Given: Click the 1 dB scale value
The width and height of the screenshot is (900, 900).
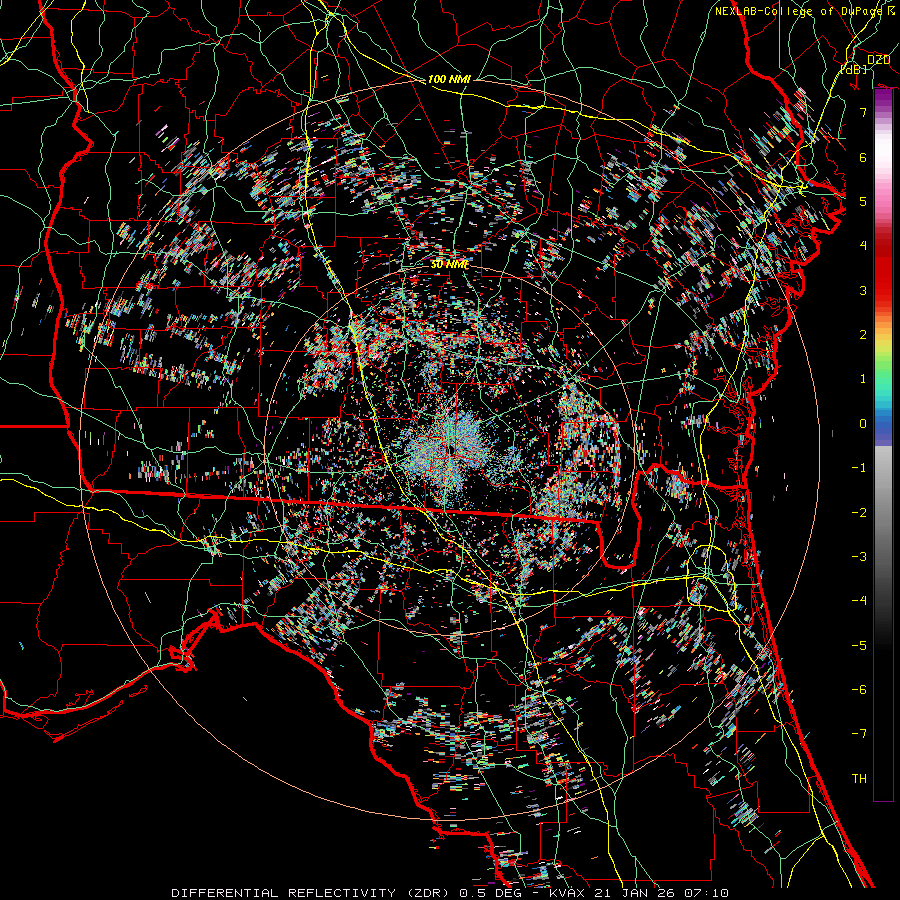Looking at the screenshot, I should coord(863,379).
